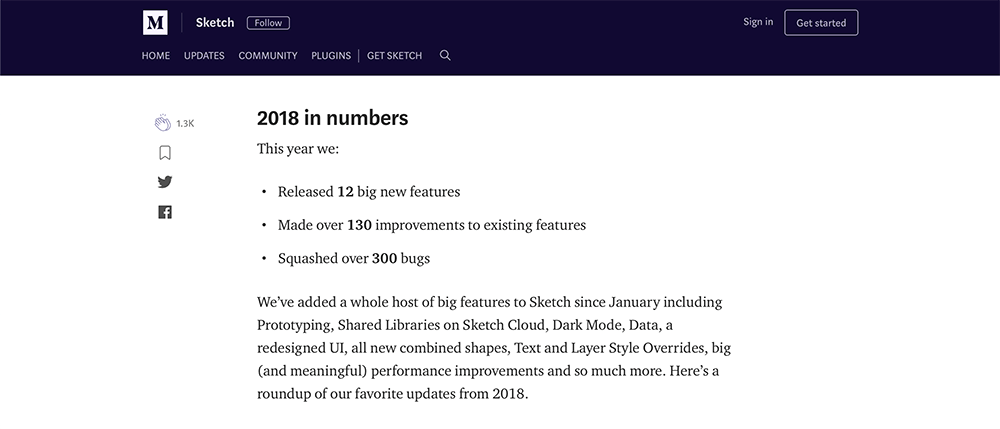Navigate to the COMMUNITY section
Viewport: 1000px width, 429px height.
coord(268,56)
